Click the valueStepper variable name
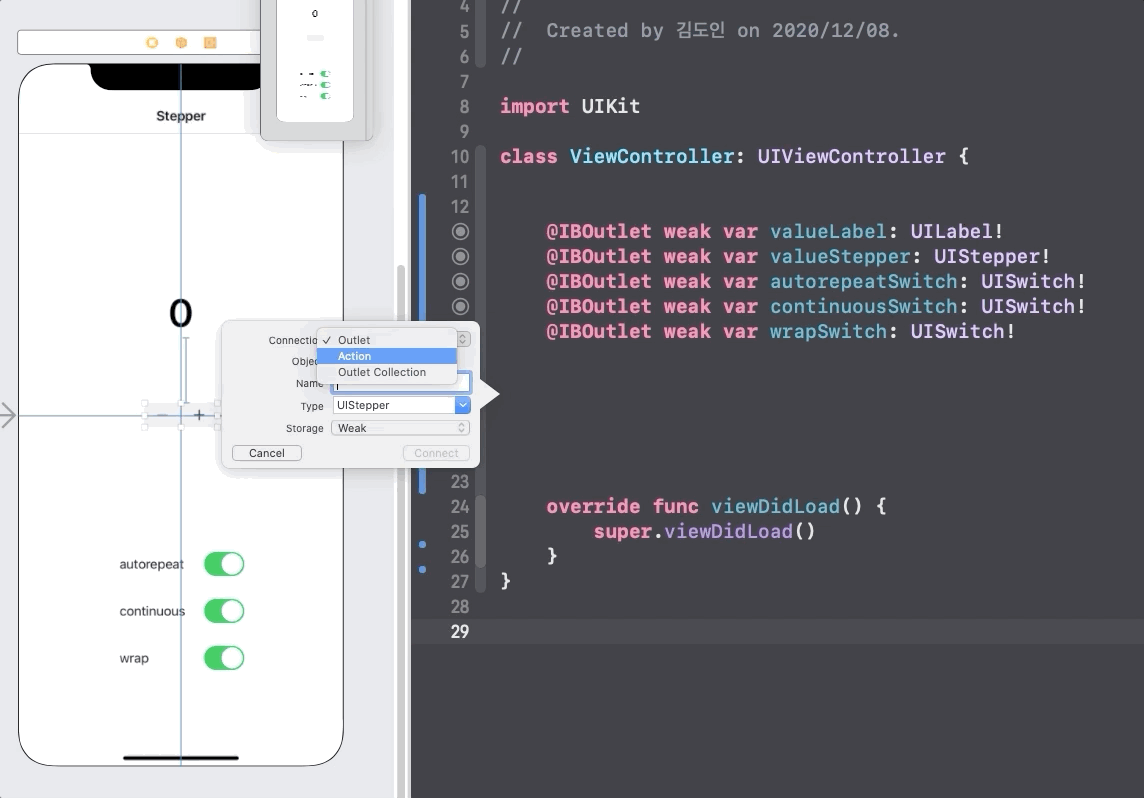The height and width of the screenshot is (798, 1144). coord(840,257)
